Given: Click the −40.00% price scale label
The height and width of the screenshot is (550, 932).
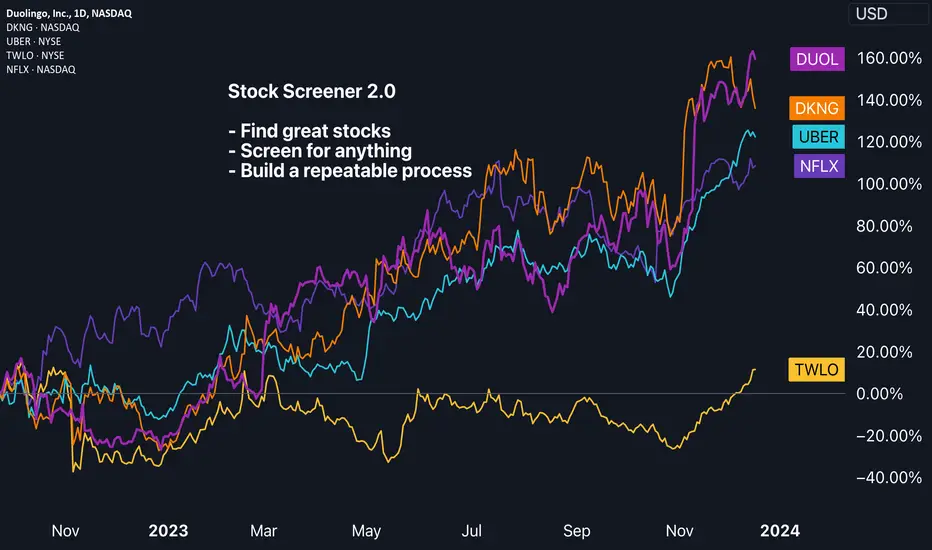Looking at the screenshot, I should pyautogui.click(x=889, y=477).
